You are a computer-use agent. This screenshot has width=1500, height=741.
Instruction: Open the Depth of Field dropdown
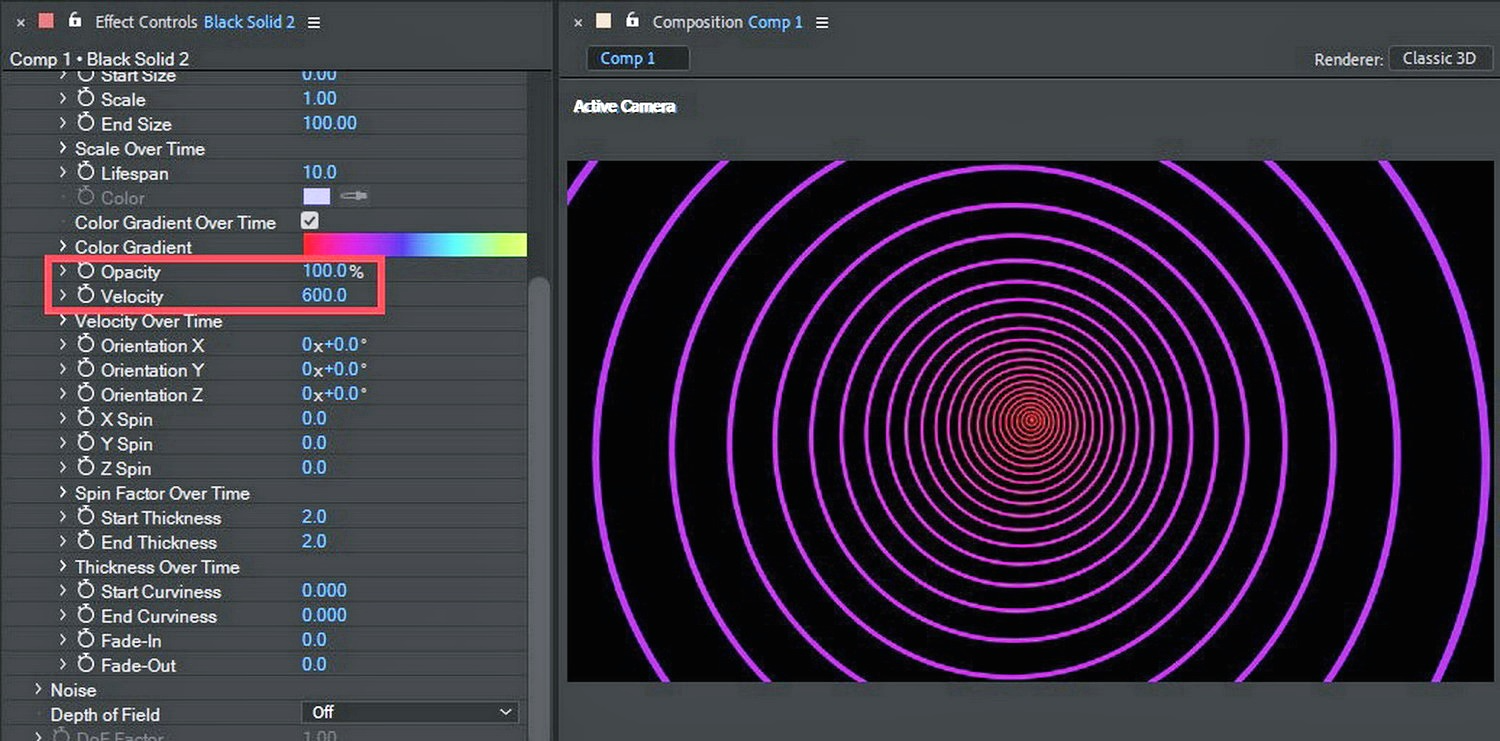click(410, 712)
